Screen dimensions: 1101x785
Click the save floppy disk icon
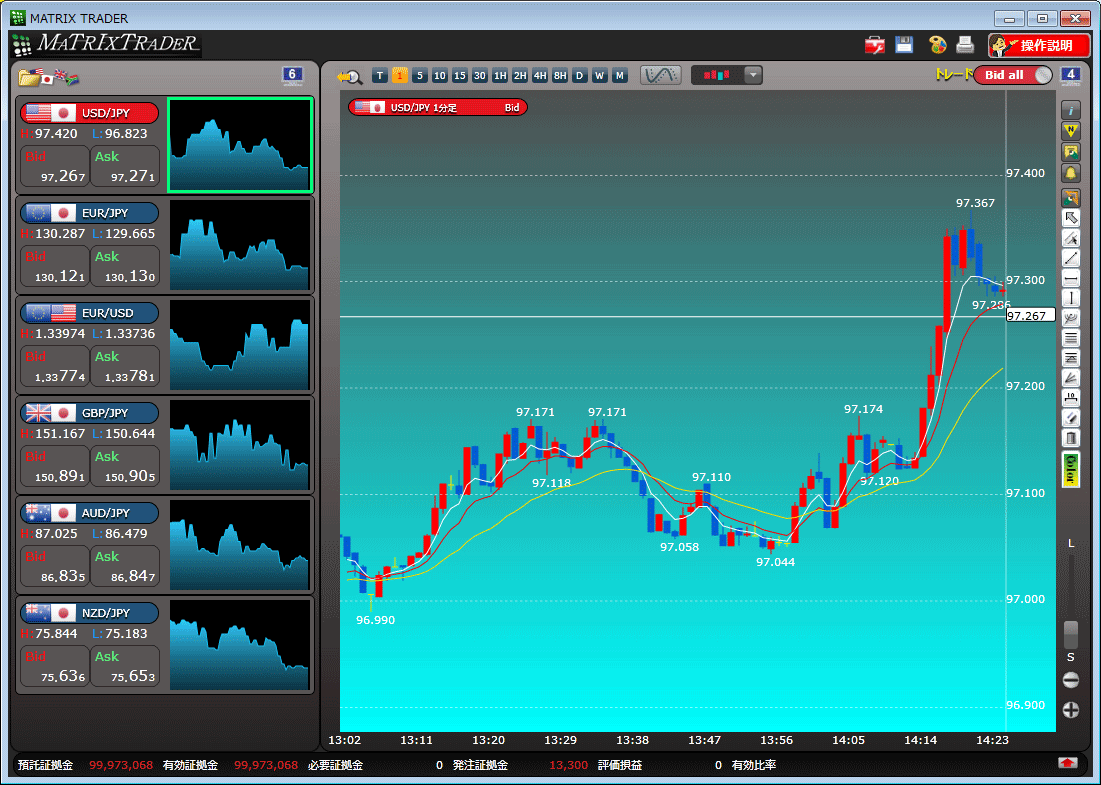(x=904, y=45)
